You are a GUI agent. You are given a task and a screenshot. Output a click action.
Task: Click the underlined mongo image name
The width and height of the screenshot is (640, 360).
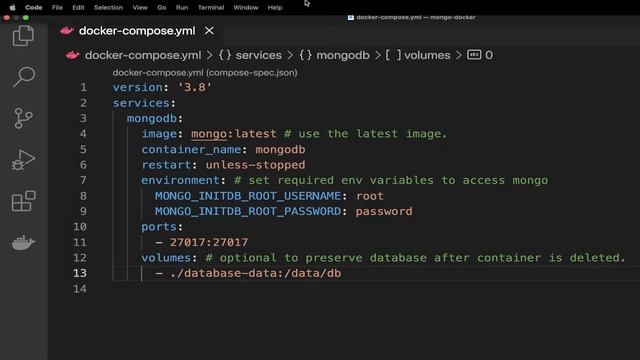(209, 134)
